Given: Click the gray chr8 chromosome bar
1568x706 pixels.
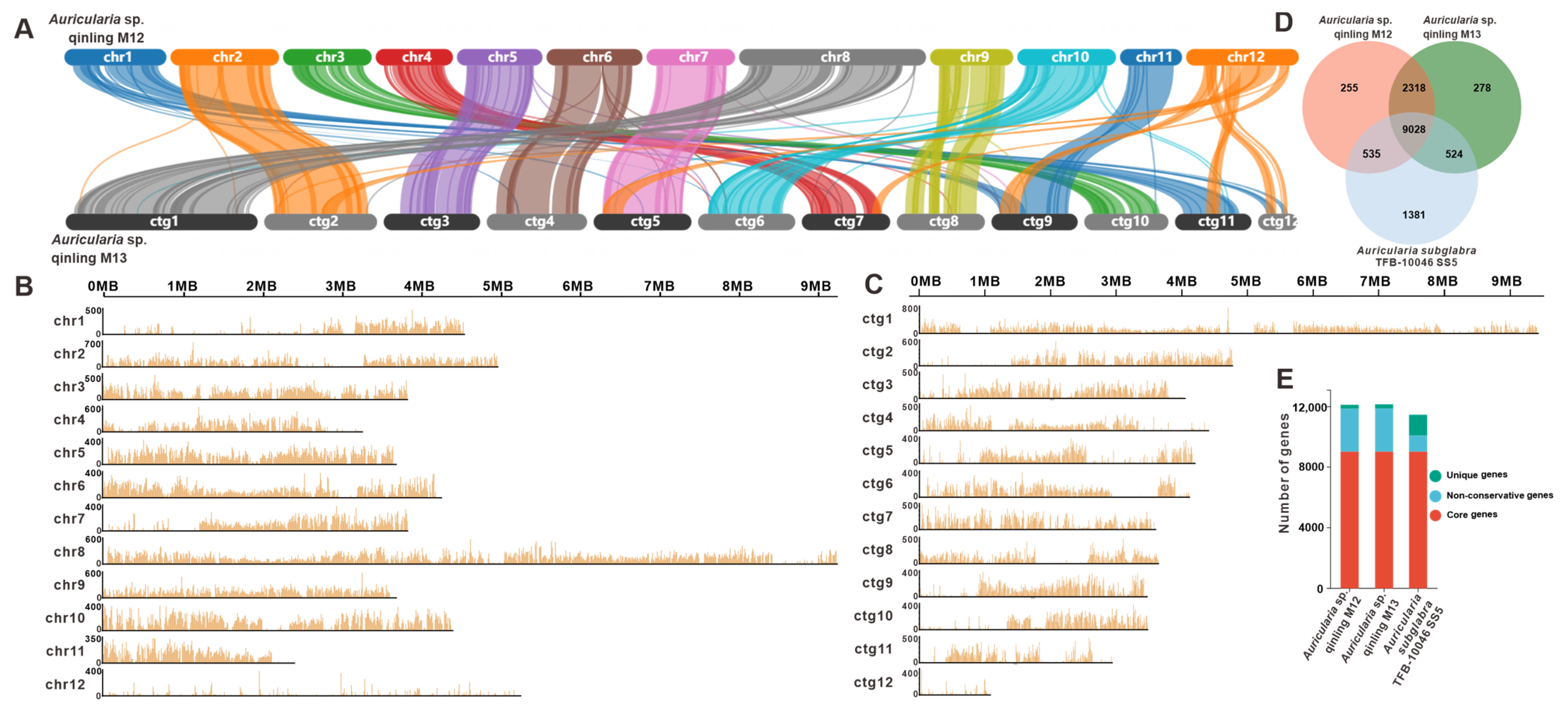Looking at the screenshot, I should coord(832,57).
